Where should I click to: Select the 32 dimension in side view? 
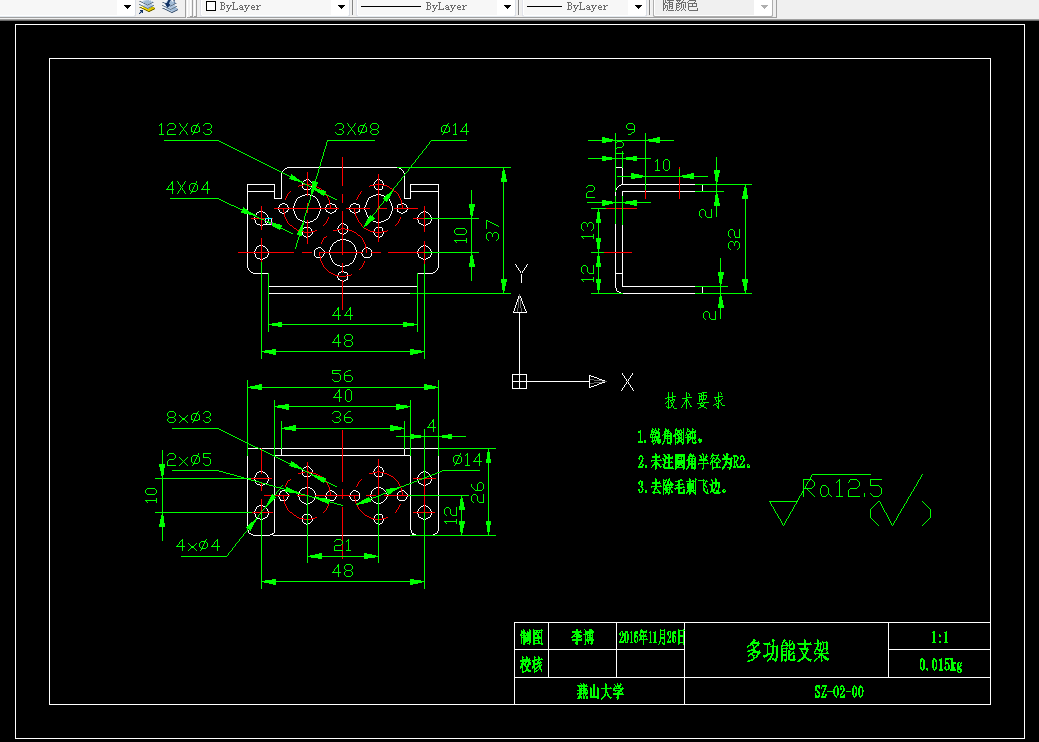click(734, 239)
